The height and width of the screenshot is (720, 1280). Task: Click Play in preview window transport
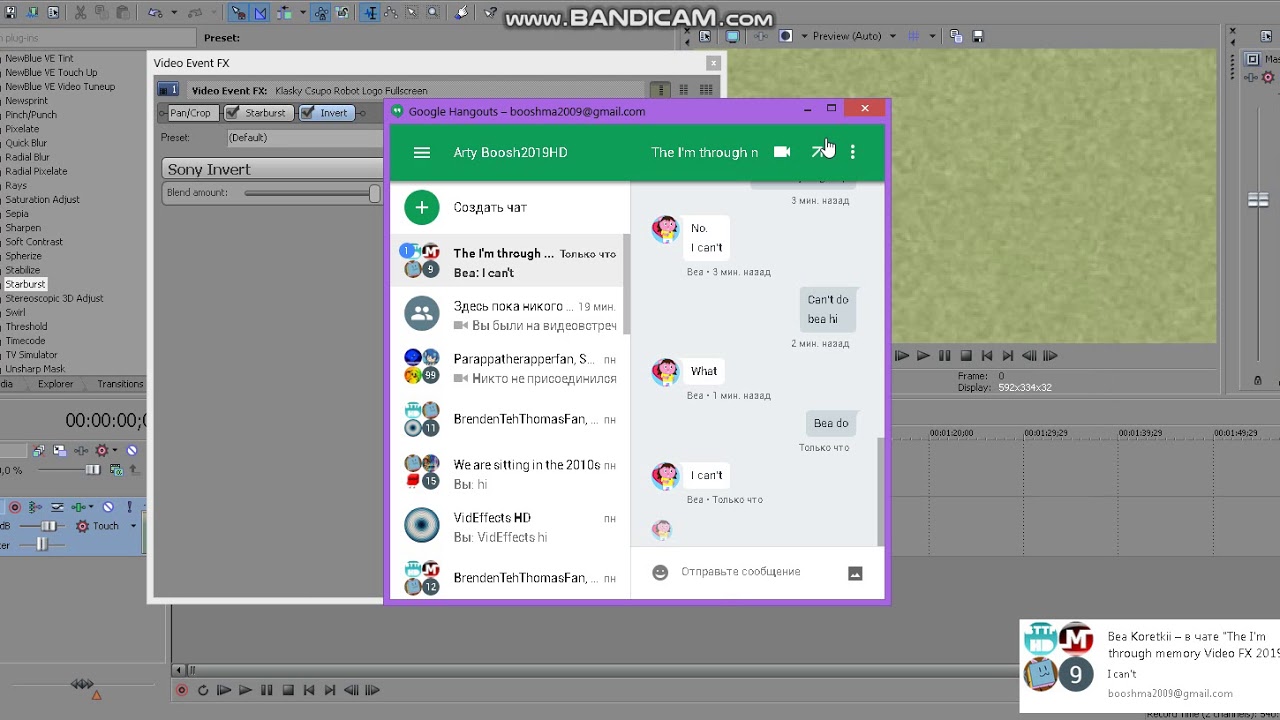coord(923,355)
